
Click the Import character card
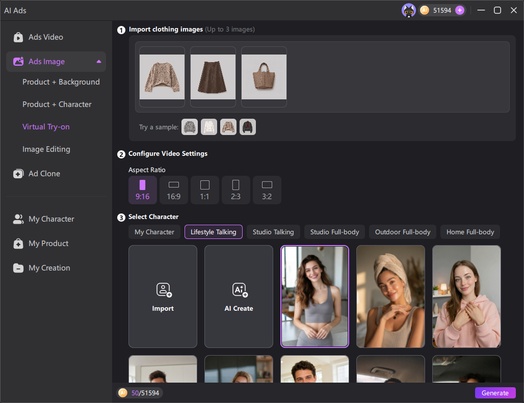(x=163, y=297)
